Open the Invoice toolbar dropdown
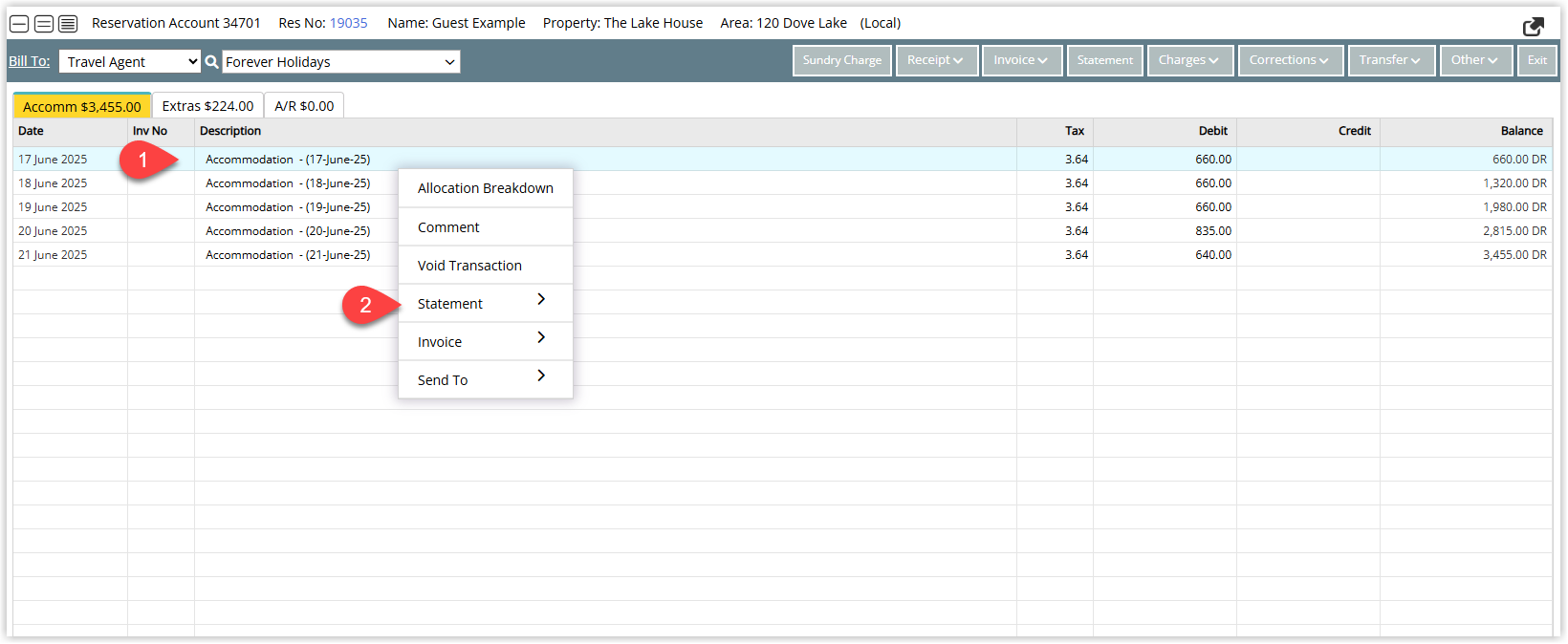This screenshot has width=1568, height=644. (x=1021, y=60)
